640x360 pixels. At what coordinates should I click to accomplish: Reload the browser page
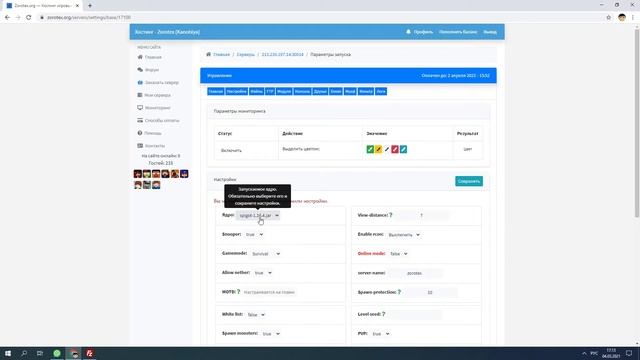[29, 18]
